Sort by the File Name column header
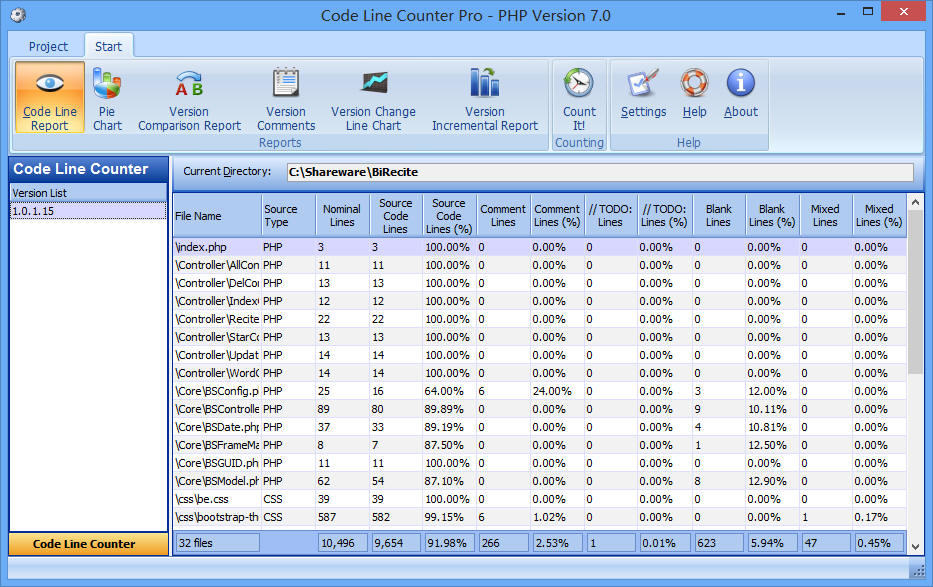933x587 pixels. (216, 214)
